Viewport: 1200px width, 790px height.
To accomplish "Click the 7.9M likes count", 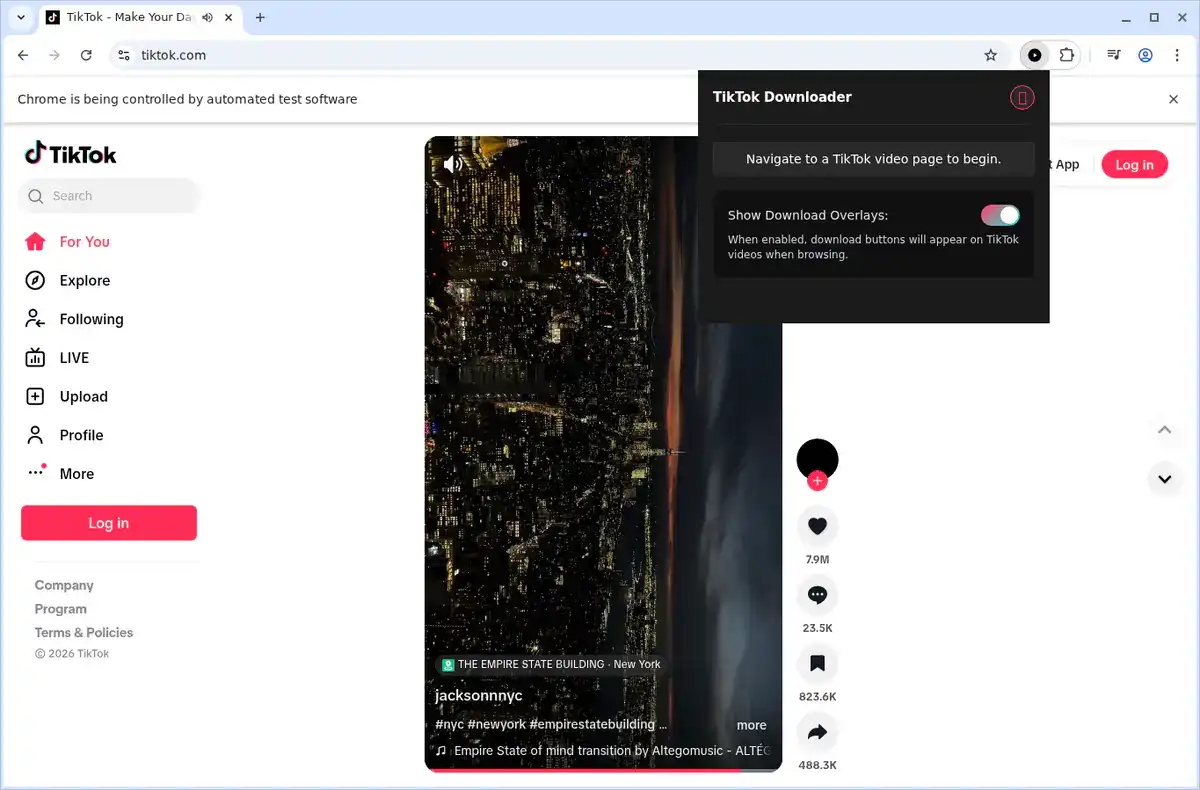I will 817,560.
